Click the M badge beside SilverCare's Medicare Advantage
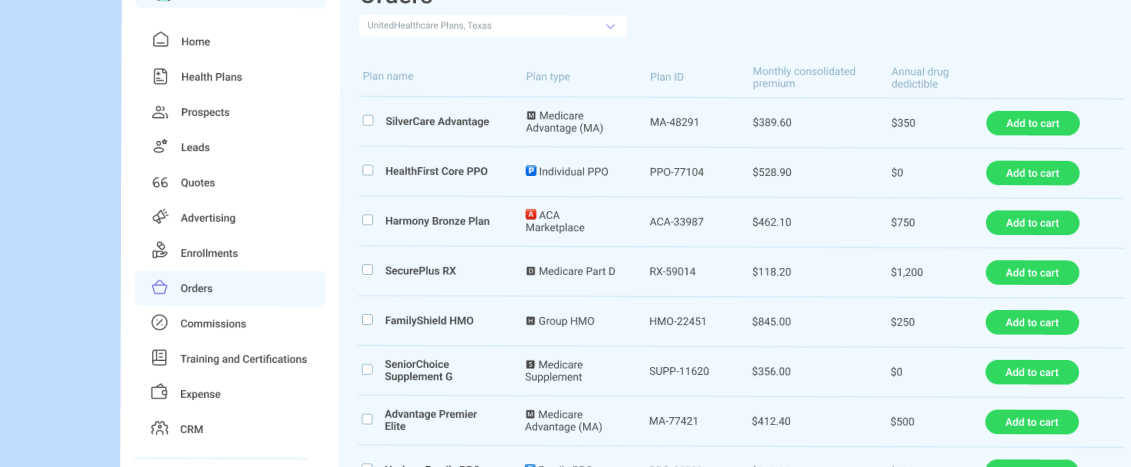 [x=531, y=115]
